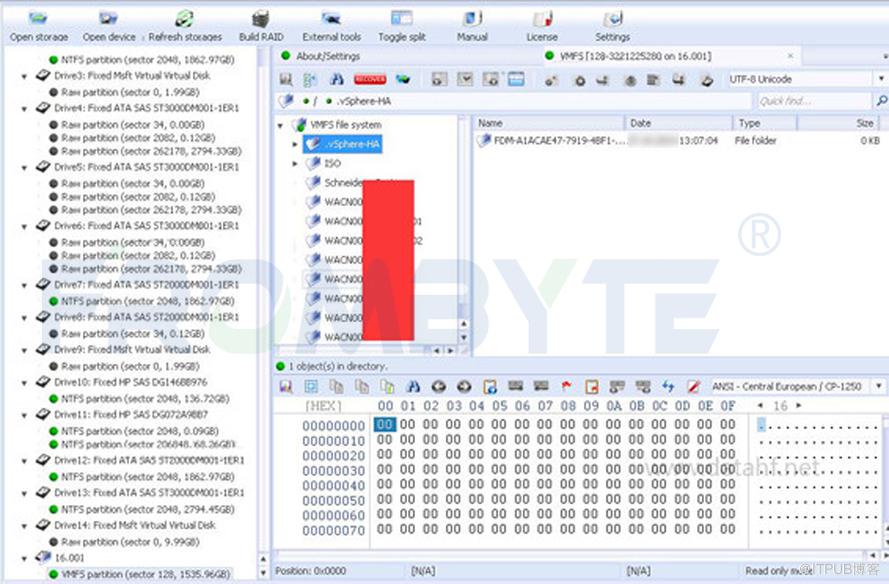Image resolution: width=889 pixels, height=584 pixels.
Task: Open UTF-8 Unicode encoding dropdown
Action: click(x=880, y=79)
